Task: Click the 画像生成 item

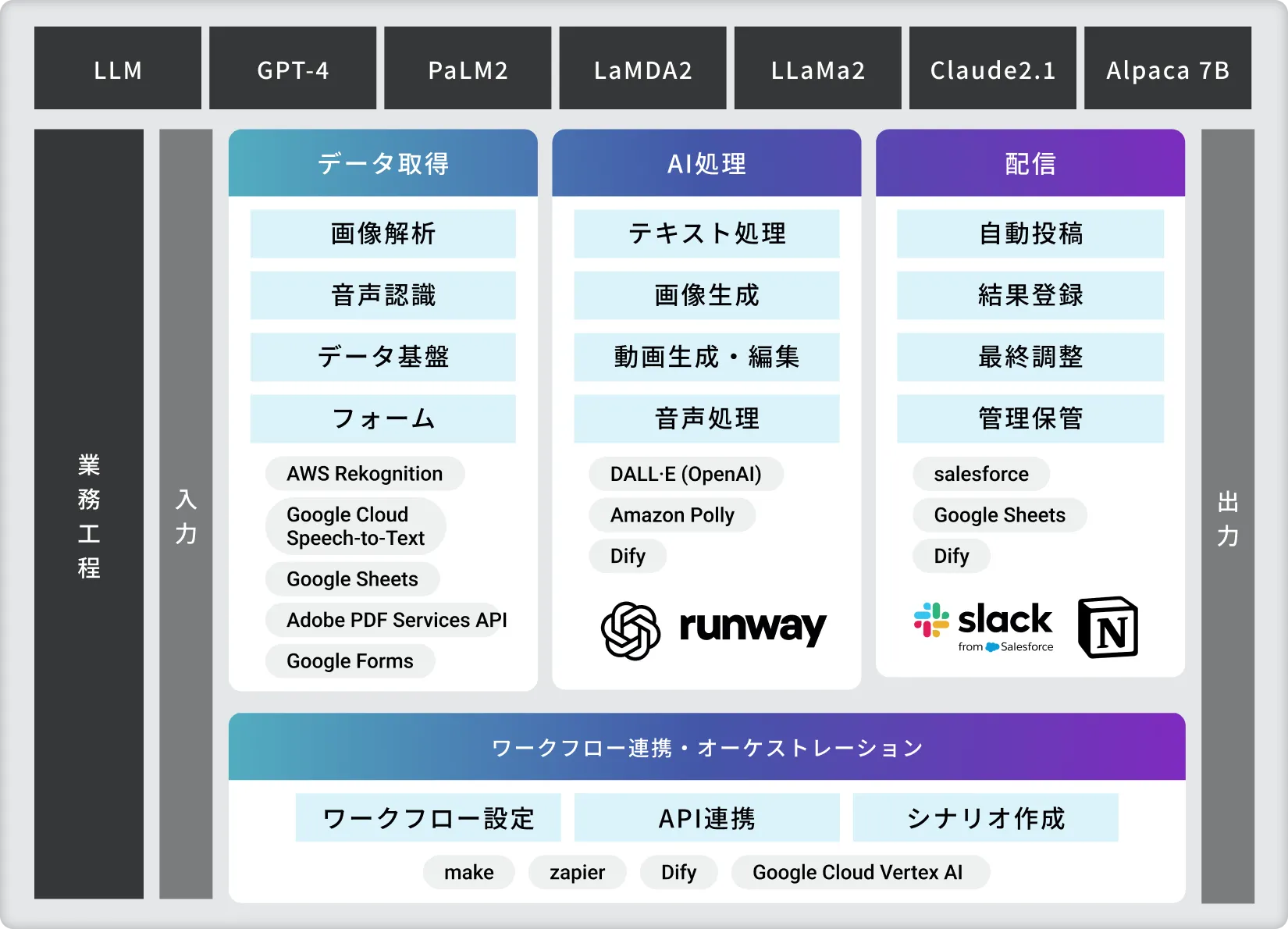Action: pos(706,295)
